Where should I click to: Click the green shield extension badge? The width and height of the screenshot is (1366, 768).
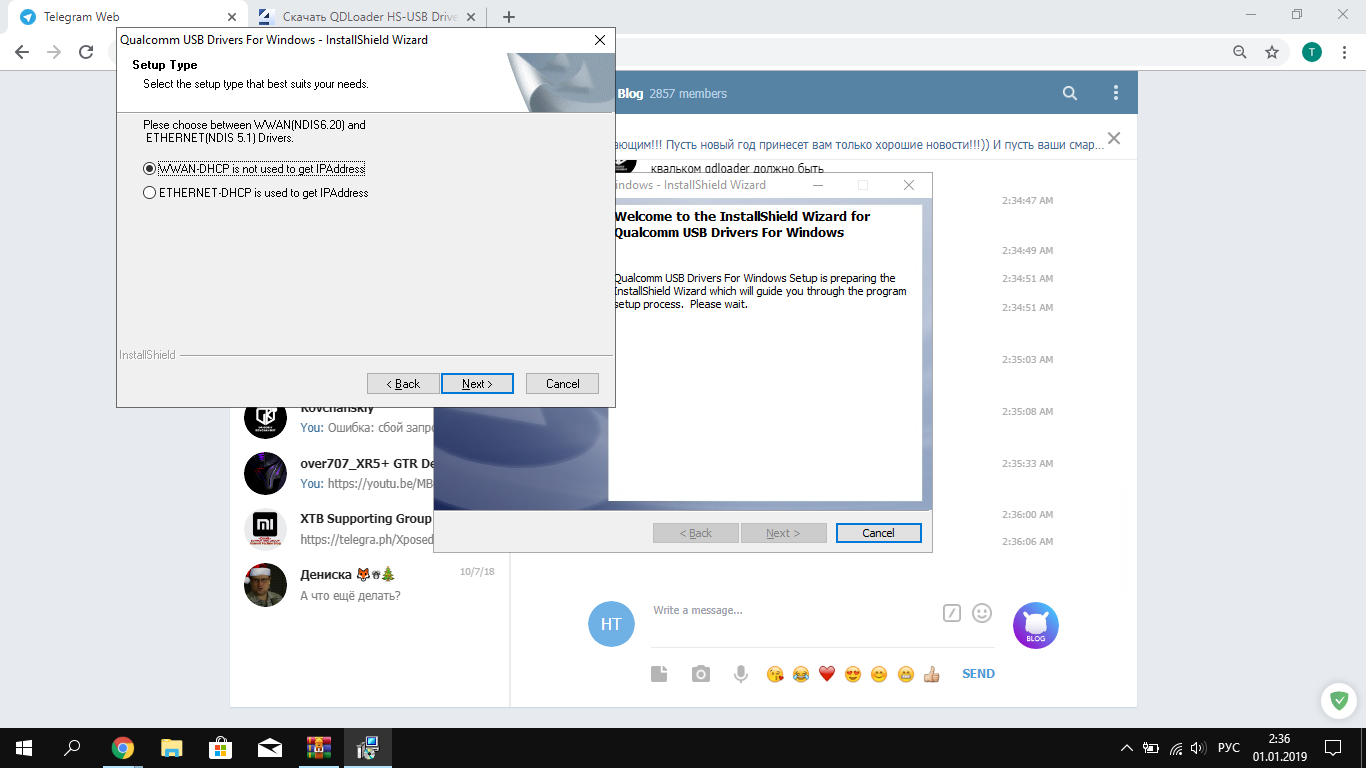tap(1338, 700)
